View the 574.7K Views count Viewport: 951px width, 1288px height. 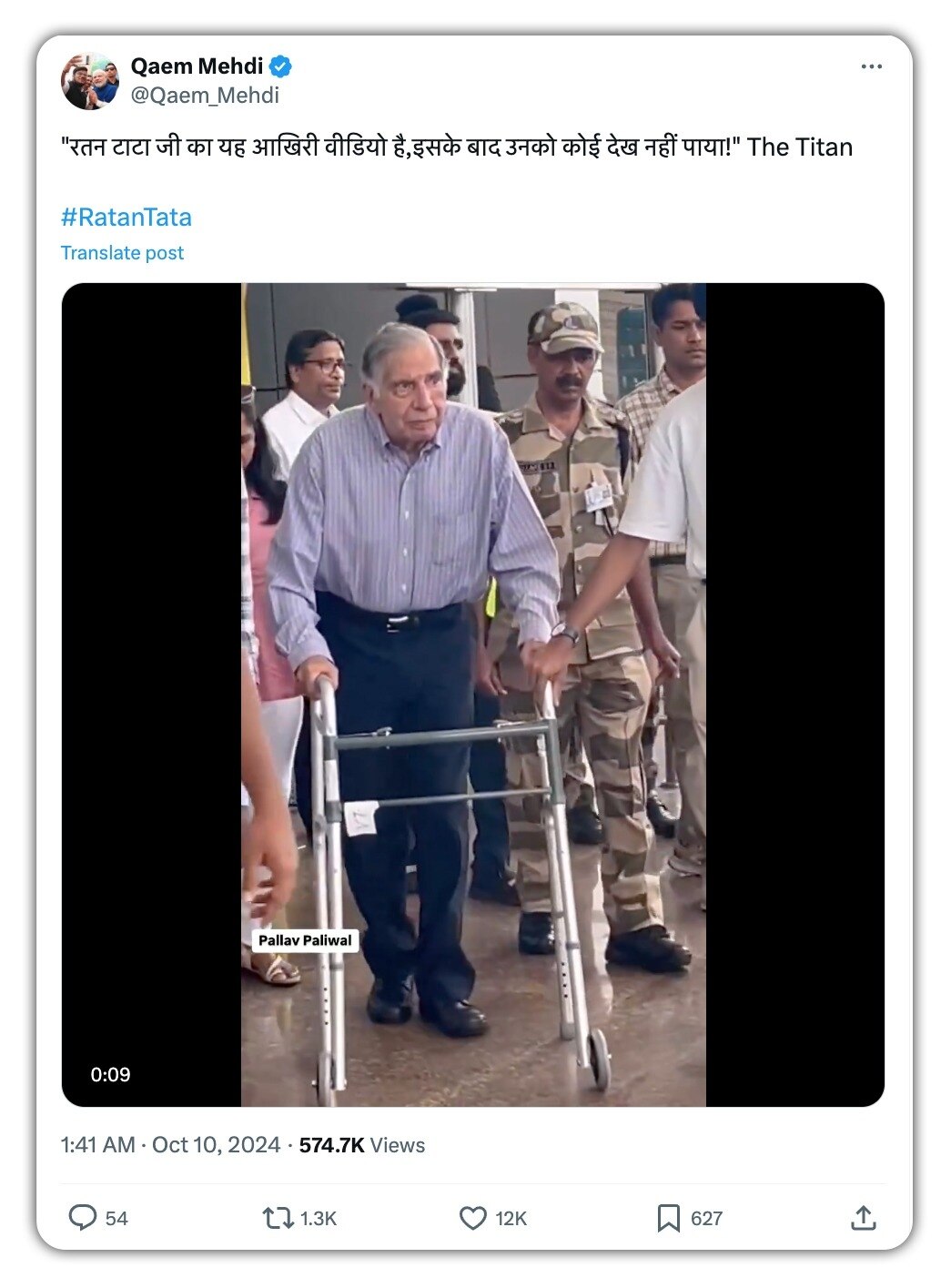point(362,1145)
